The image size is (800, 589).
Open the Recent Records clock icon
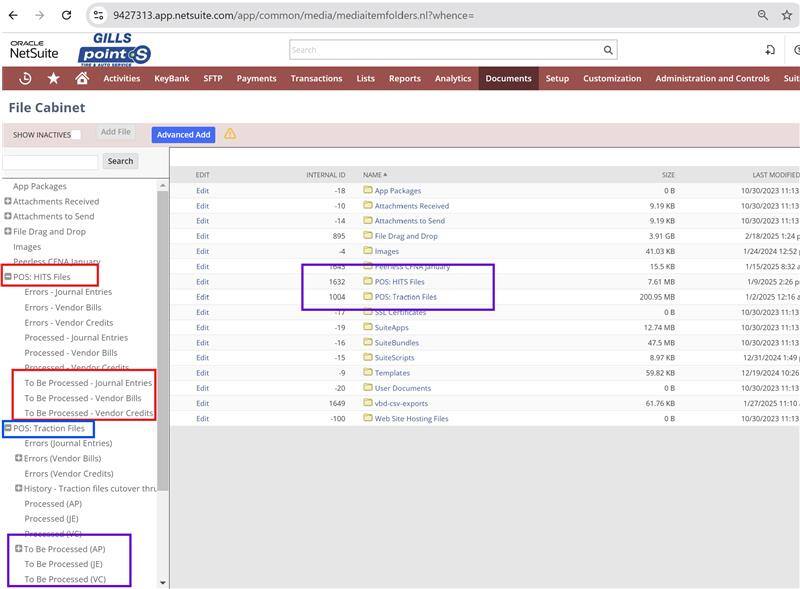(25, 79)
